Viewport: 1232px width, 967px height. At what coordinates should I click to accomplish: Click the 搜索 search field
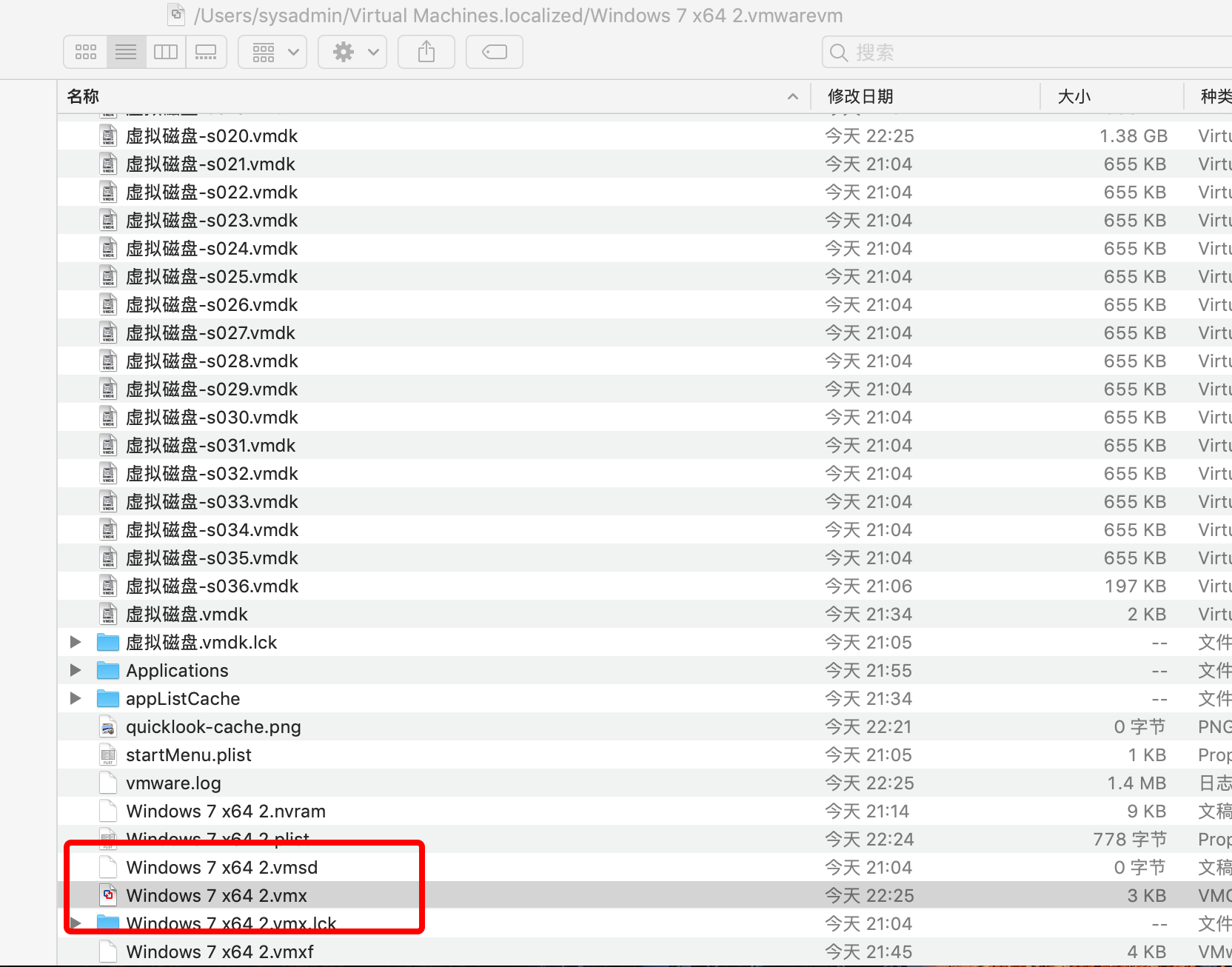click(x=1027, y=53)
